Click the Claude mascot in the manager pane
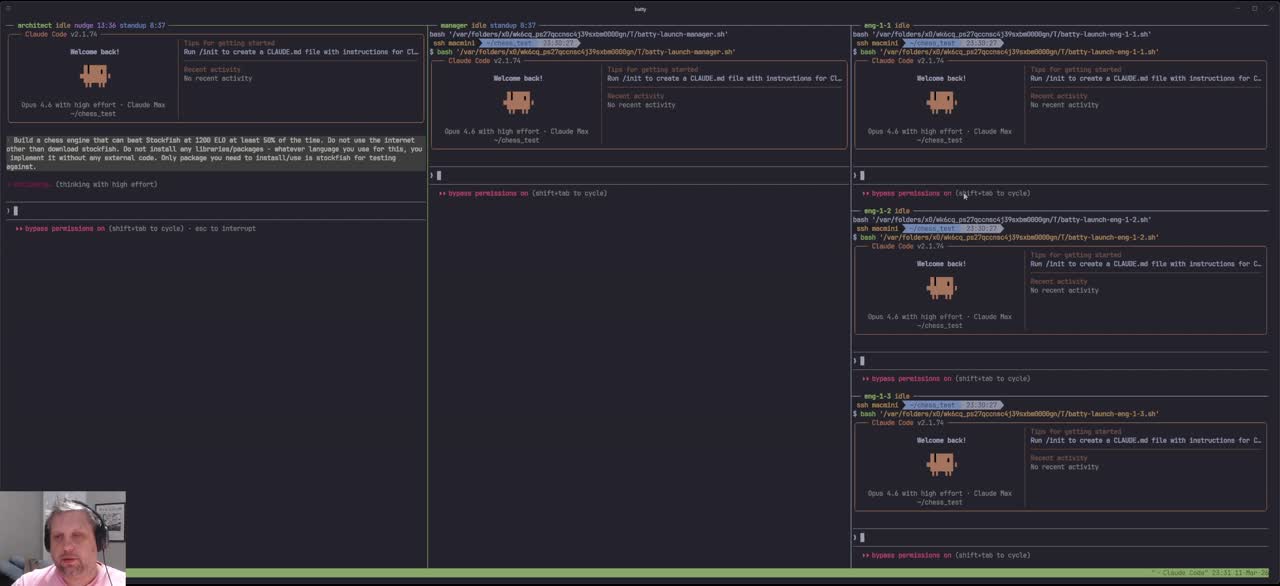 coord(518,101)
